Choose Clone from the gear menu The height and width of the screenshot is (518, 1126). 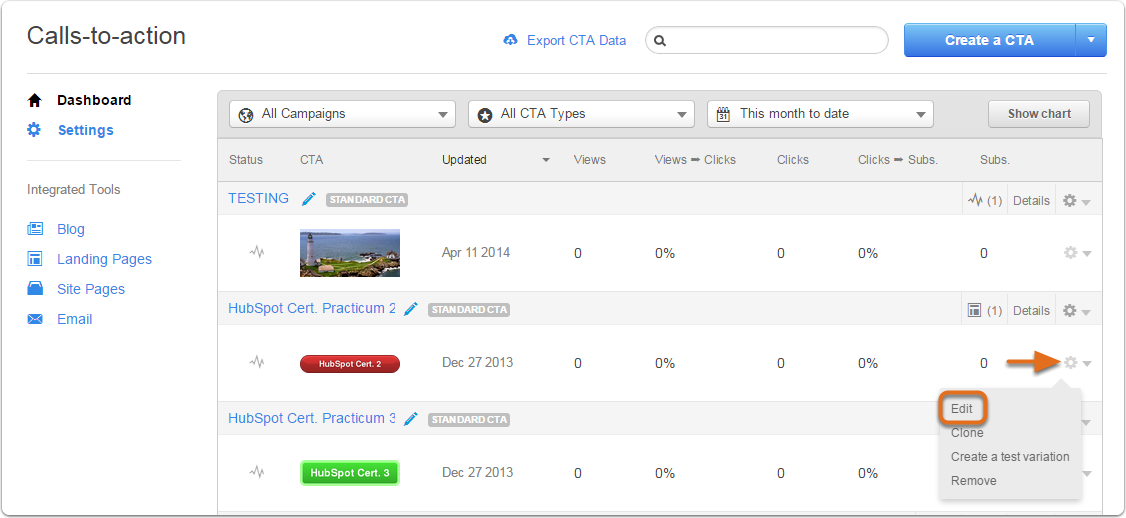(967, 433)
